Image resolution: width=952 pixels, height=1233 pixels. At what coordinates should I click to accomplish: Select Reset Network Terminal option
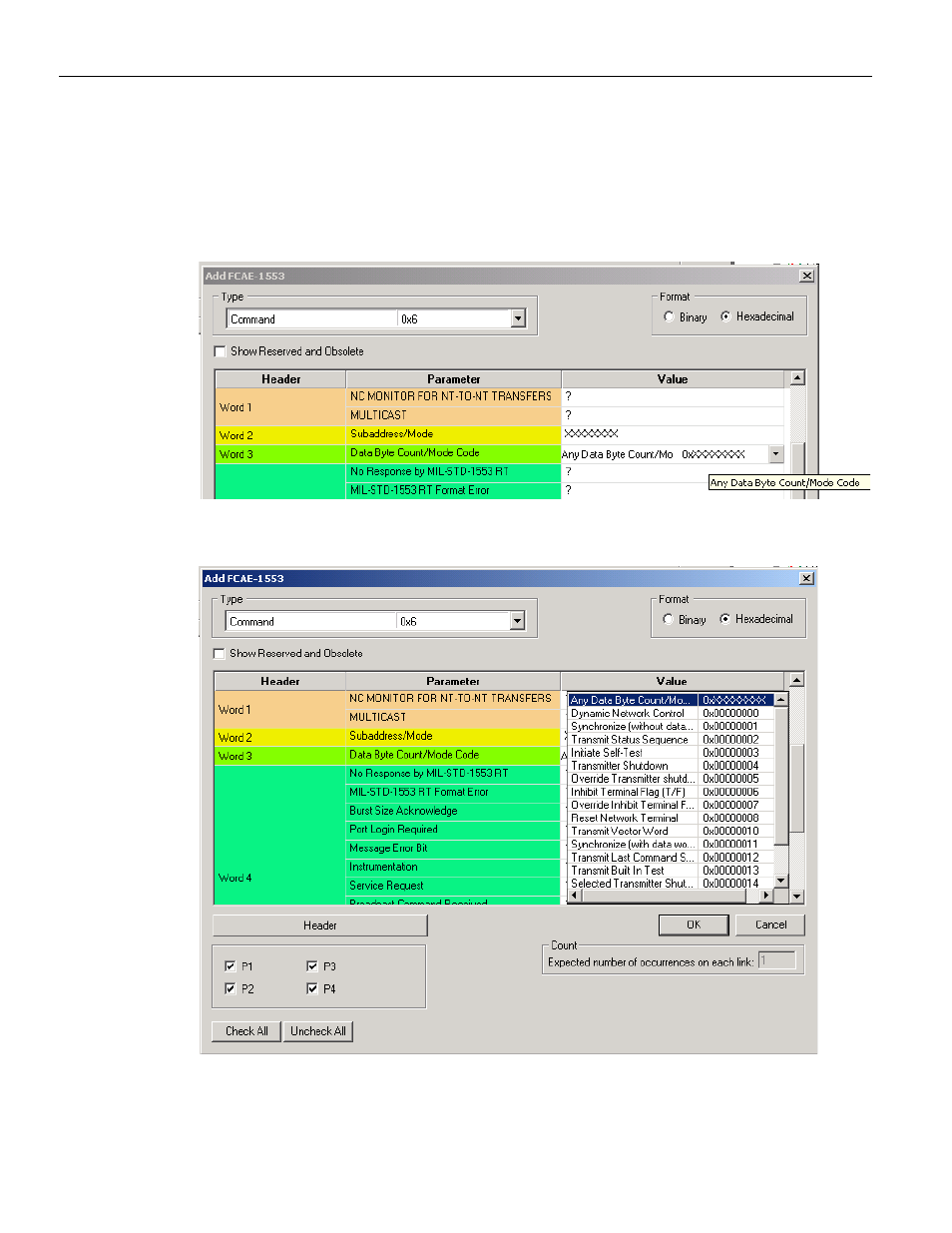point(670,818)
